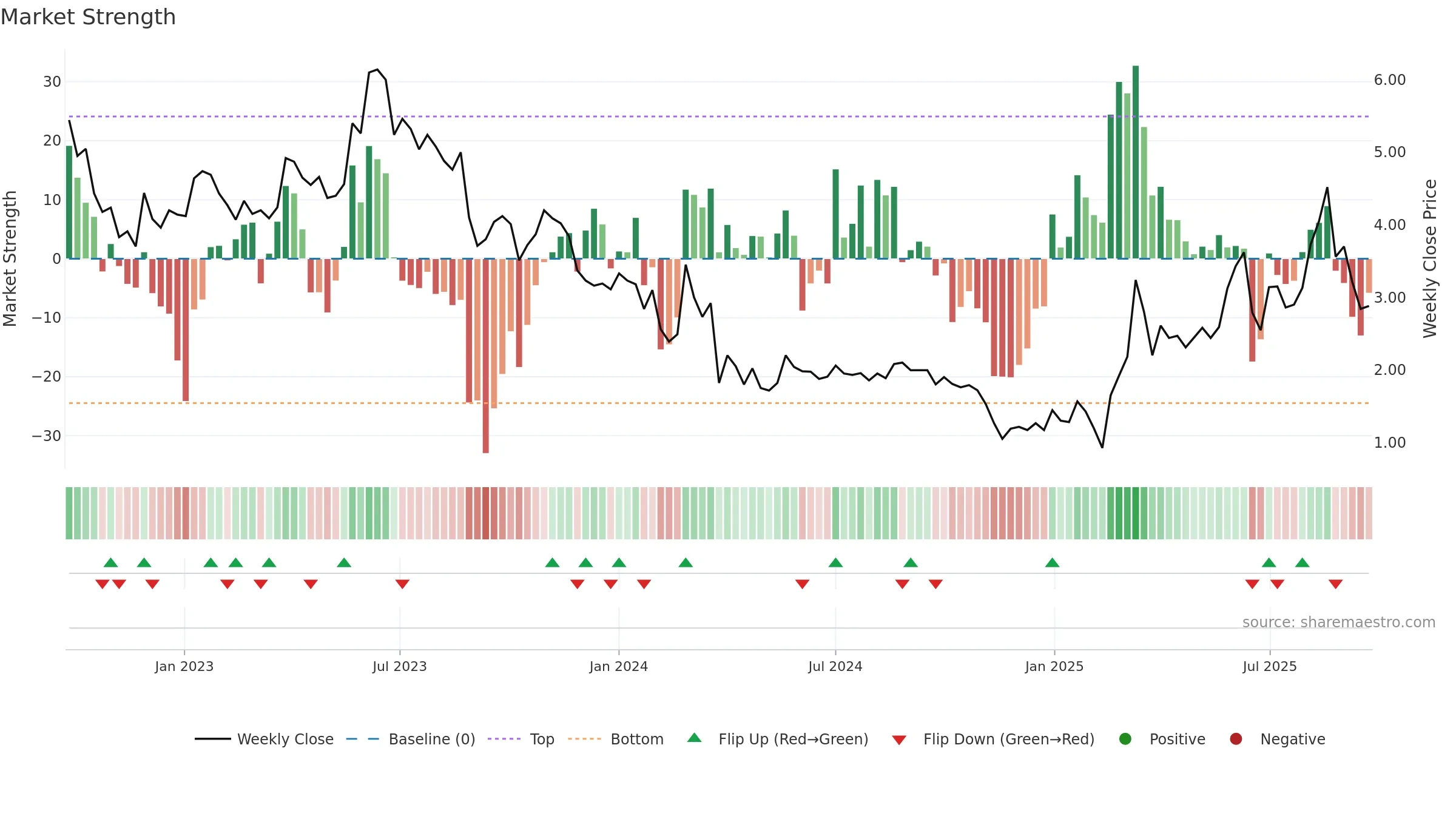This screenshot has height=819, width=1456.
Task: Click the Jan 2023 x-axis label
Action: (184, 666)
